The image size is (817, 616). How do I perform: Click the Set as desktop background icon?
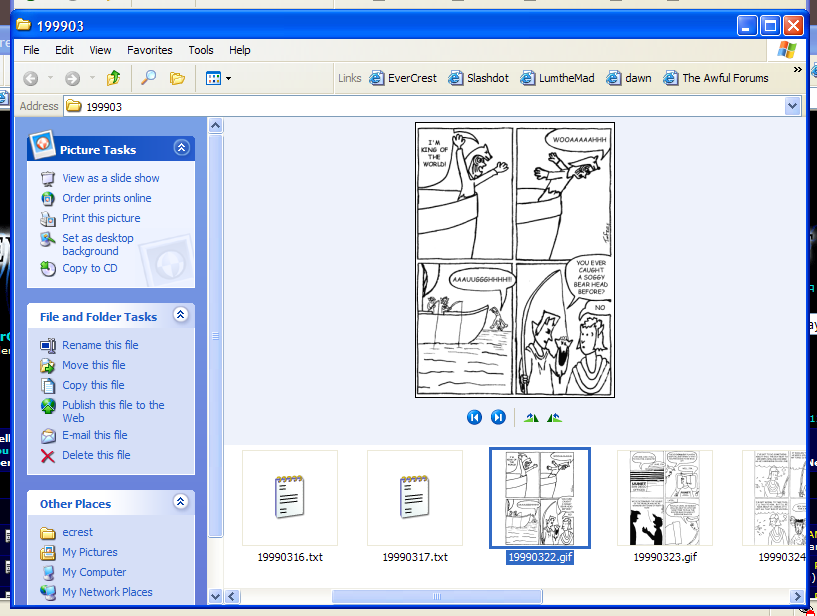pos(47,239)
